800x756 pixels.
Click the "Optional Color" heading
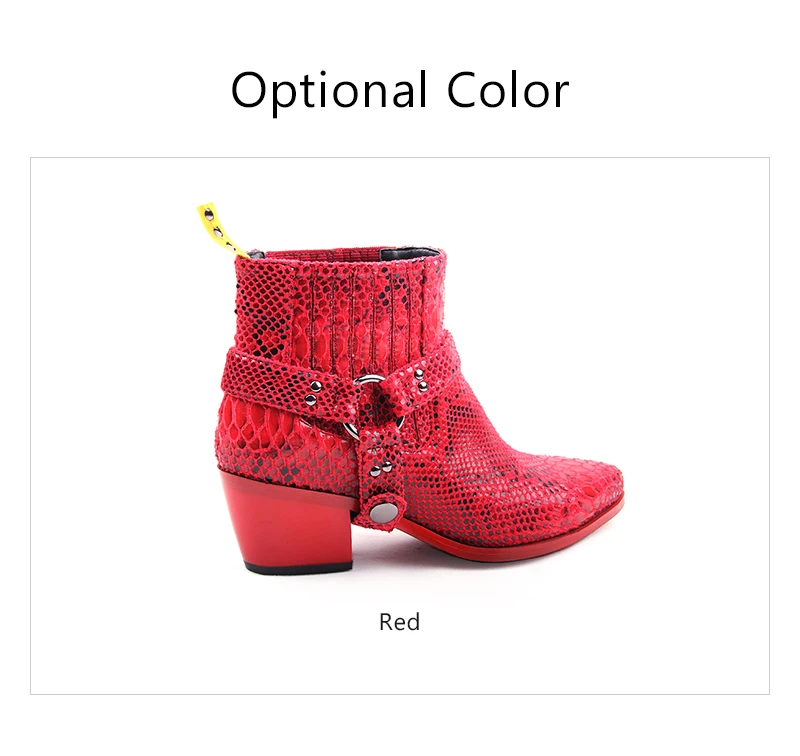[399, 90]
